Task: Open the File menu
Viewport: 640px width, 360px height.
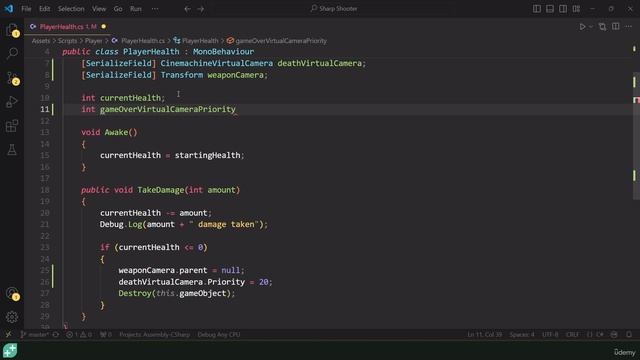Action: pyautogui.click(x=26, y=9)
